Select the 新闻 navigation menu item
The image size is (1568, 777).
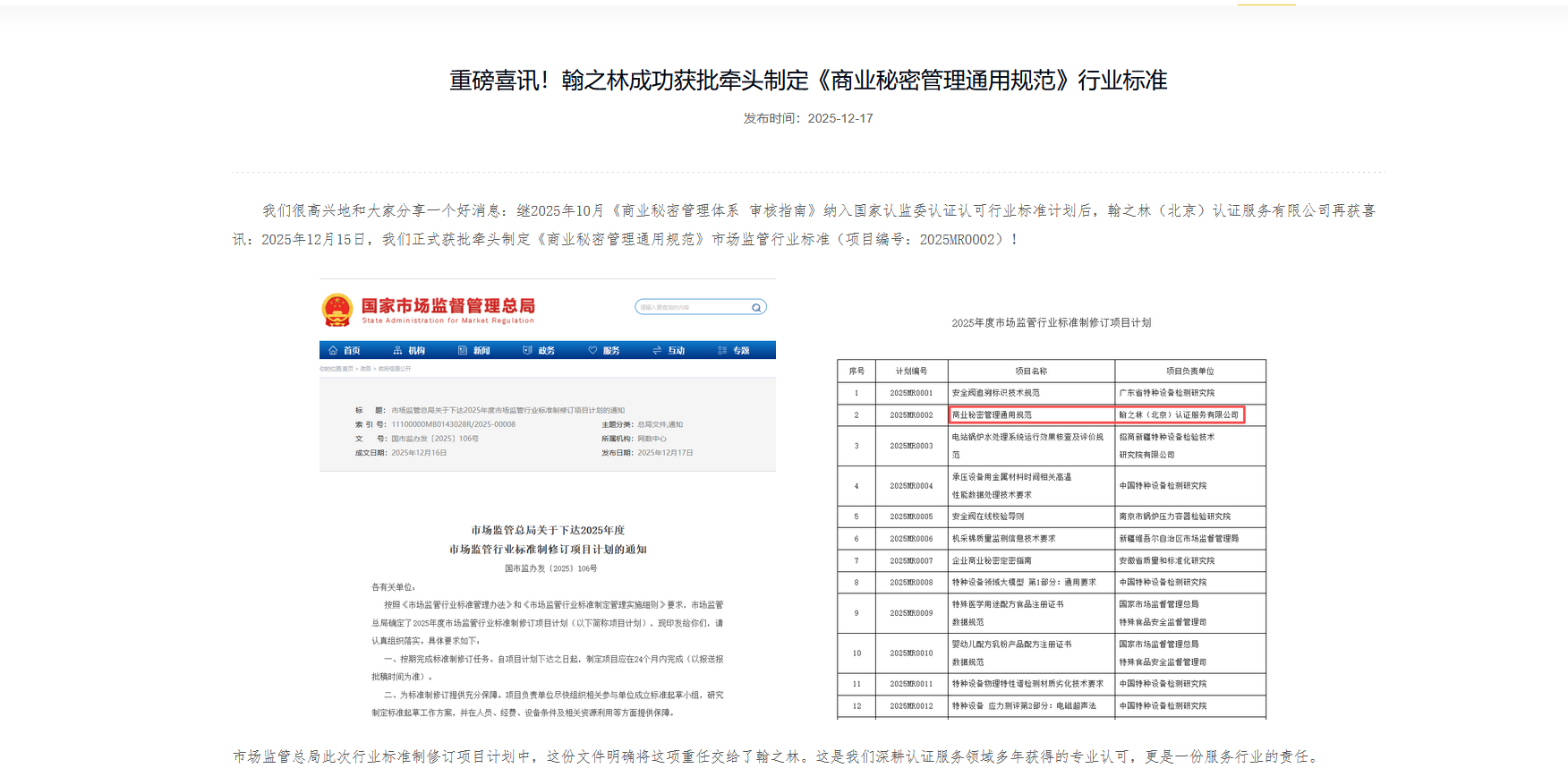tap(481, 351)
